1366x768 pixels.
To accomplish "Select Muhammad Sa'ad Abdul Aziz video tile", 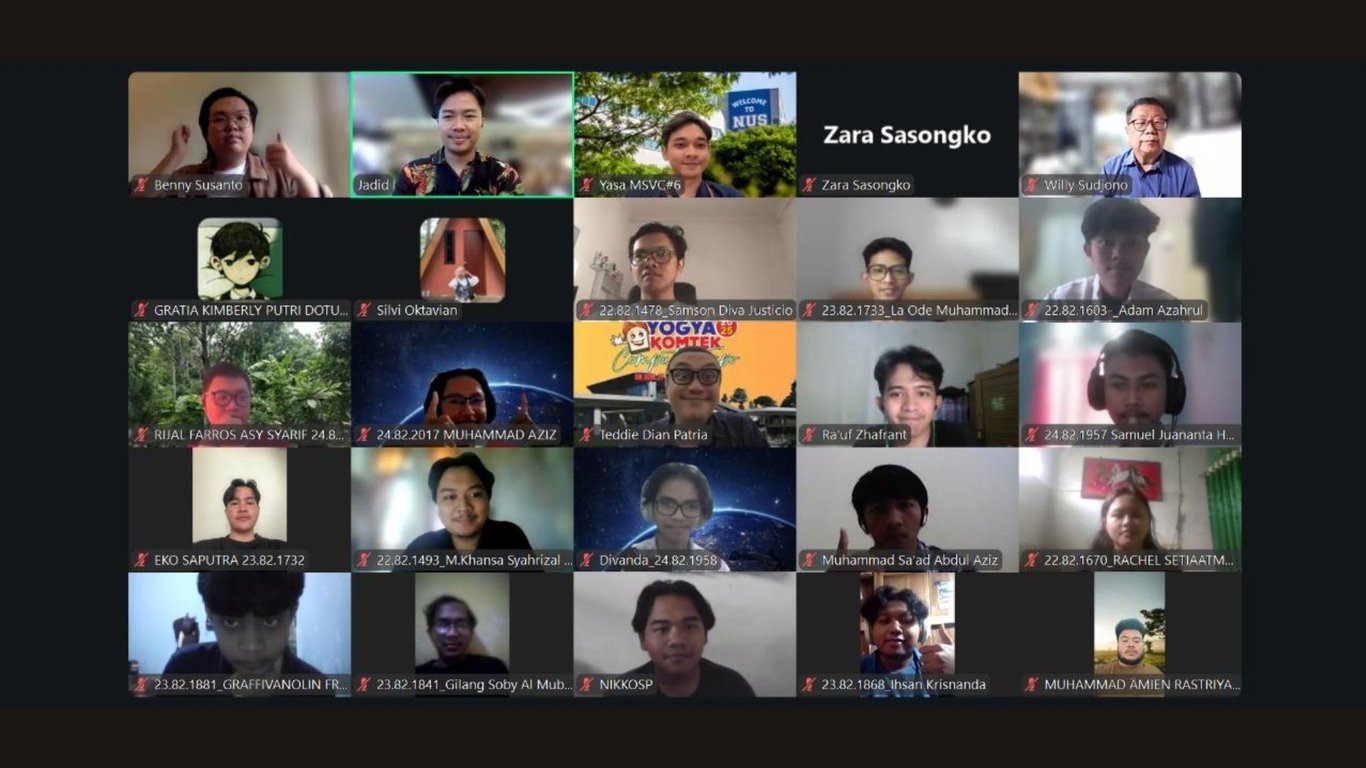I will [x=907, y=509].
